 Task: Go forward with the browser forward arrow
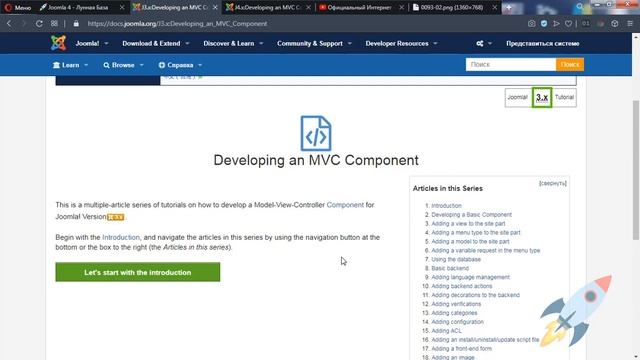point(24,24)
